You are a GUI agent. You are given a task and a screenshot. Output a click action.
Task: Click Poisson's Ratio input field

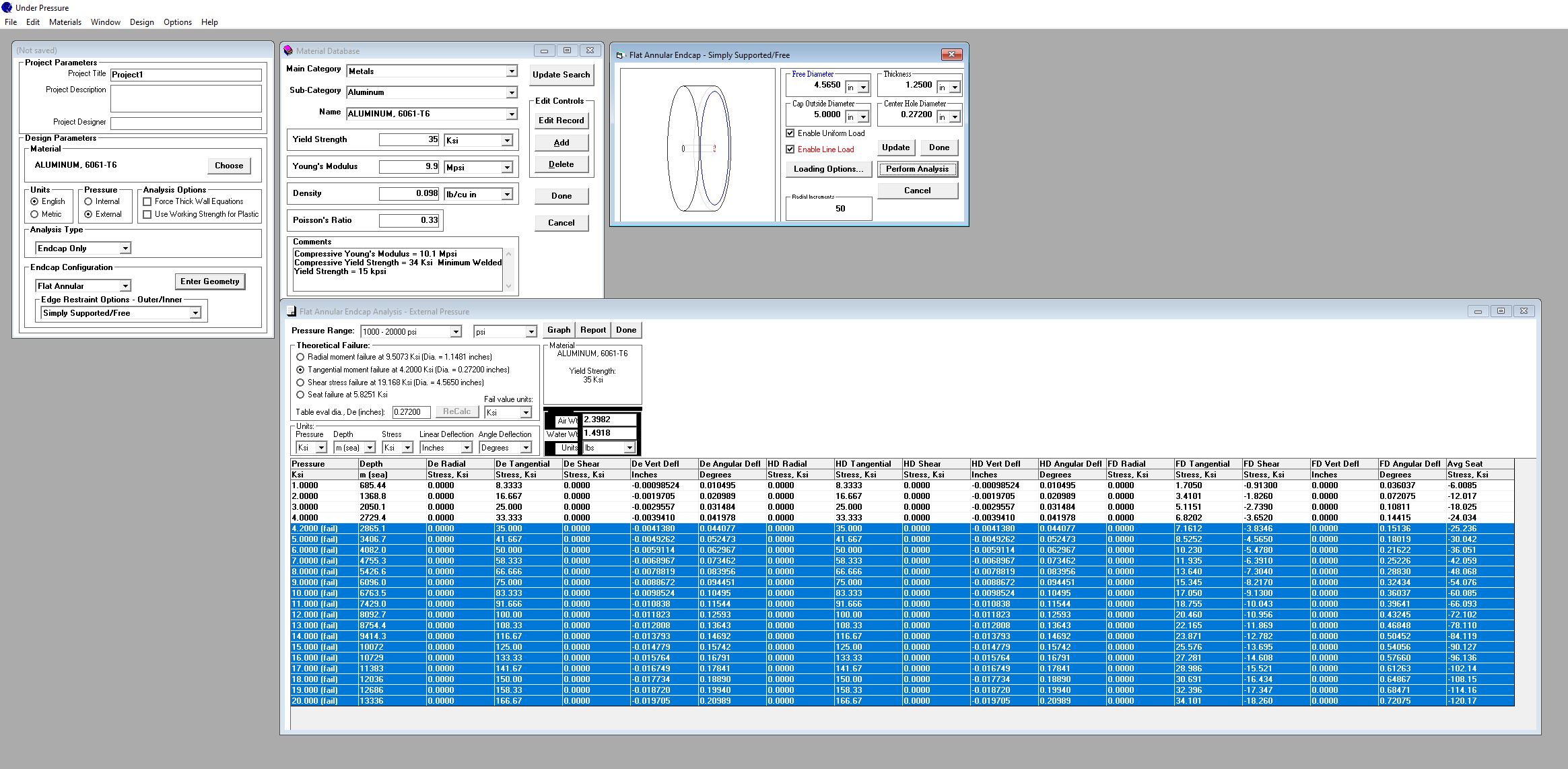pos(409,220)
